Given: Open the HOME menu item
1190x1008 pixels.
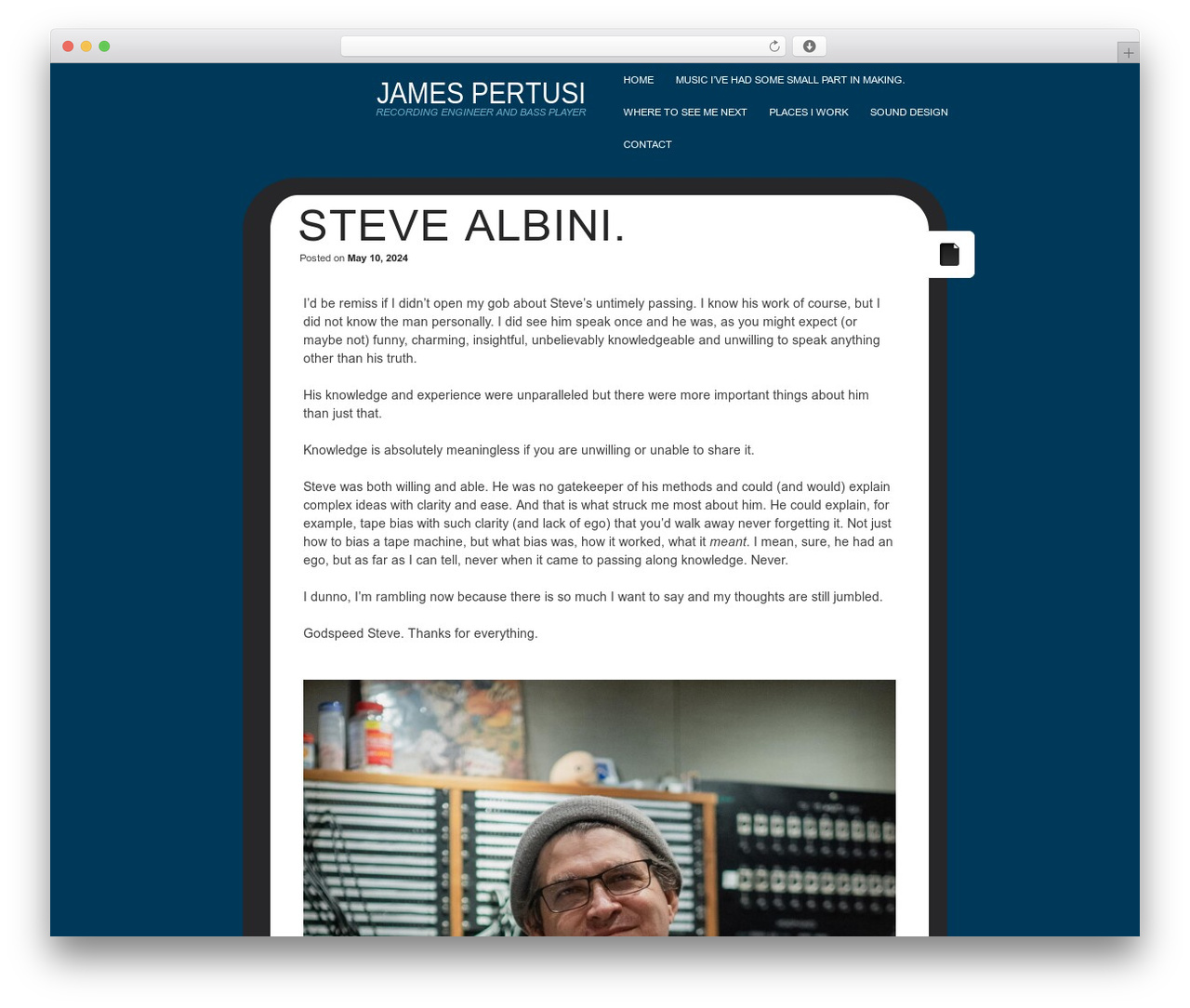Looking at the screenshot, I should [x=639, y=80].
